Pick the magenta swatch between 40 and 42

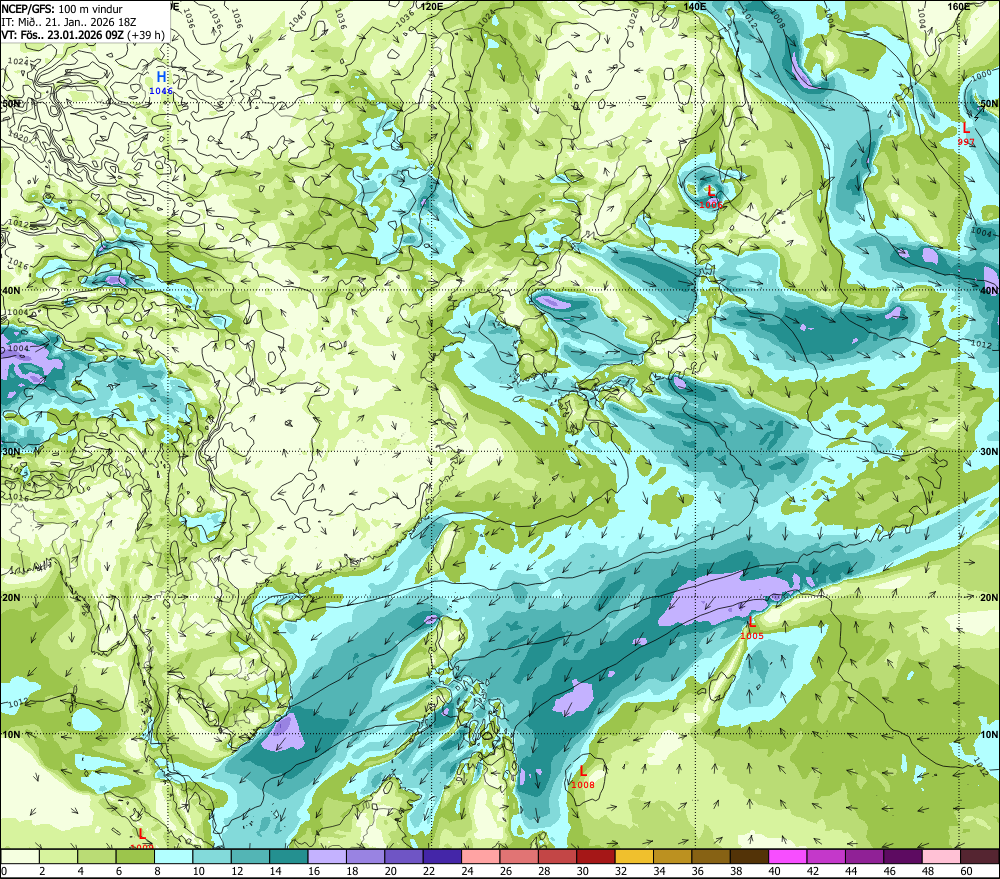point(788,856)
